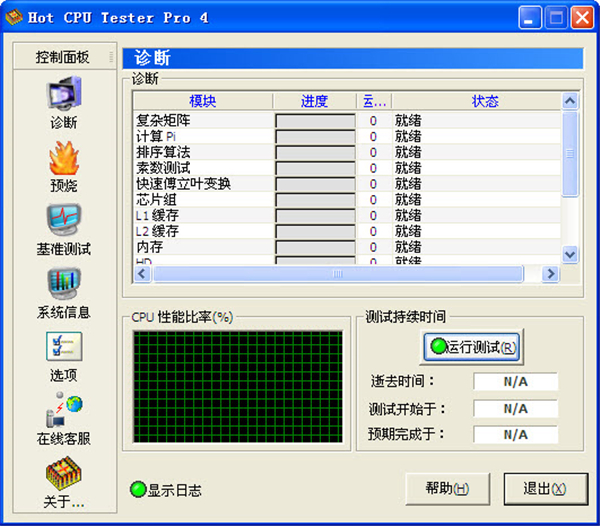The width and height of the screenshot is (600, 526).
Task: Click the 预期完成于 N/A field
Action: pyautogui.click(x=515, y=435)
